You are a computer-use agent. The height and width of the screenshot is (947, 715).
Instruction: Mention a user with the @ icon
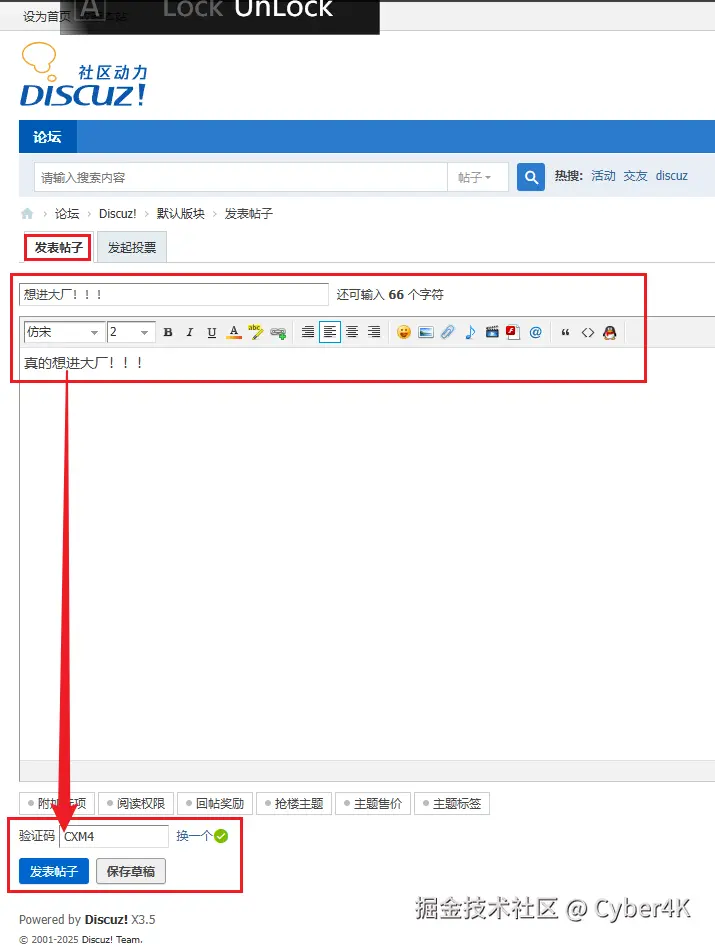pos(536,332)
